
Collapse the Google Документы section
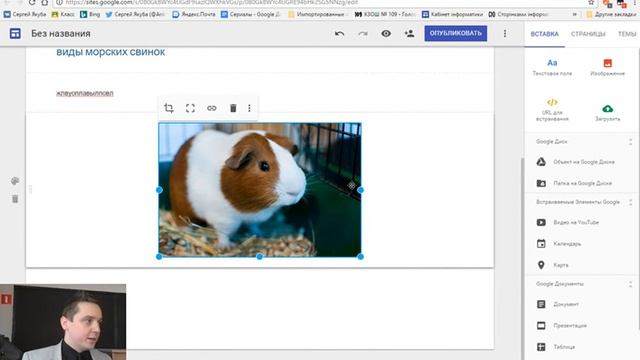point(630,284)
